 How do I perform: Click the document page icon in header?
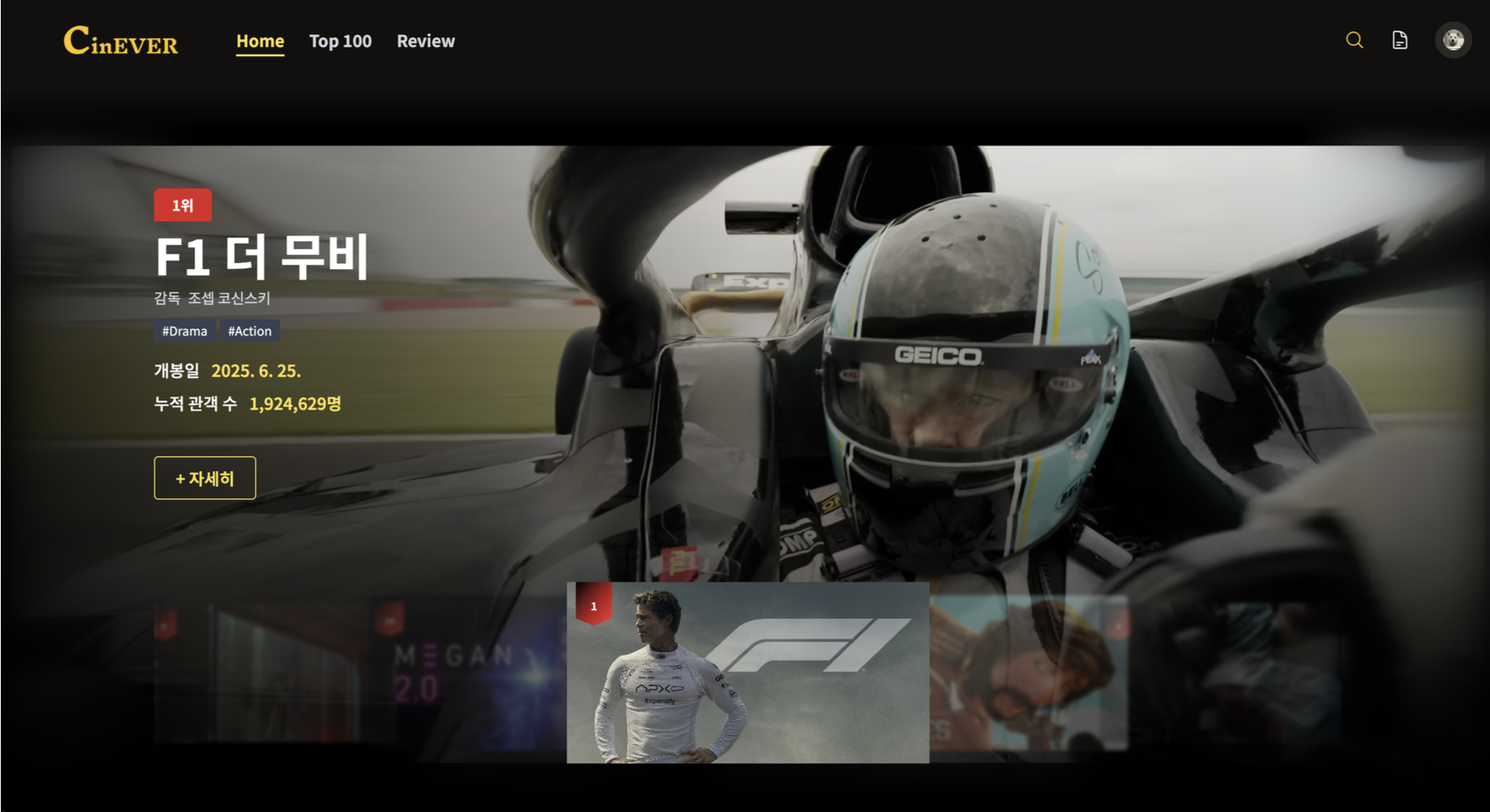(x=1399, y=40)
